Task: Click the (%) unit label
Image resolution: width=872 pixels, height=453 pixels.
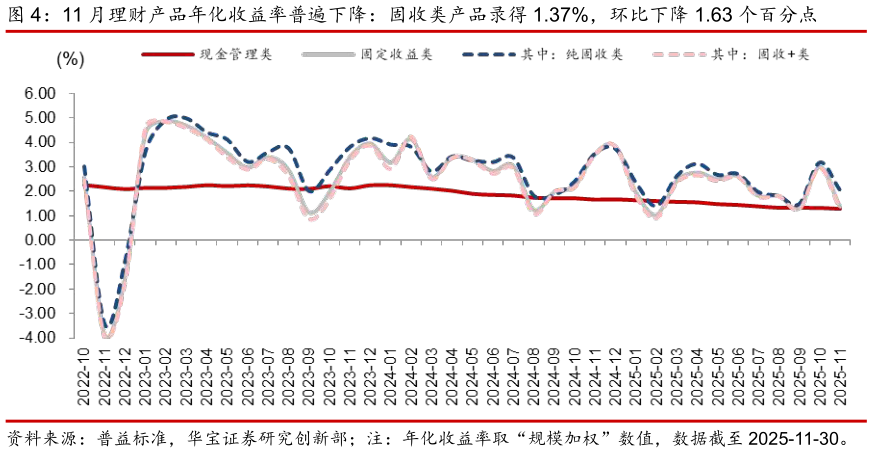Action: [70, 59]
